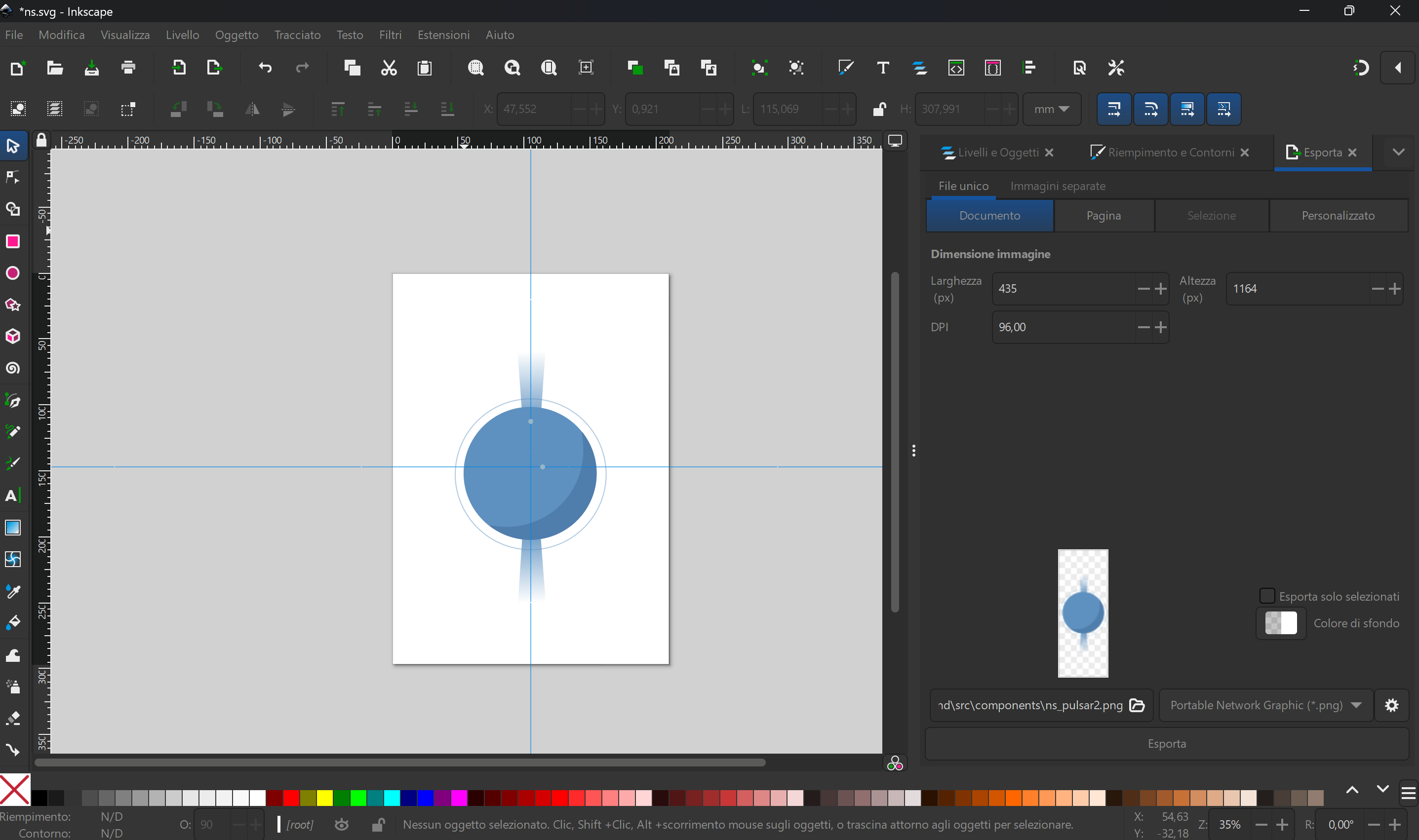Switch to Immagini separate tab
The width and height of the screenshot is (1419, 840).
coord(1057,186)
